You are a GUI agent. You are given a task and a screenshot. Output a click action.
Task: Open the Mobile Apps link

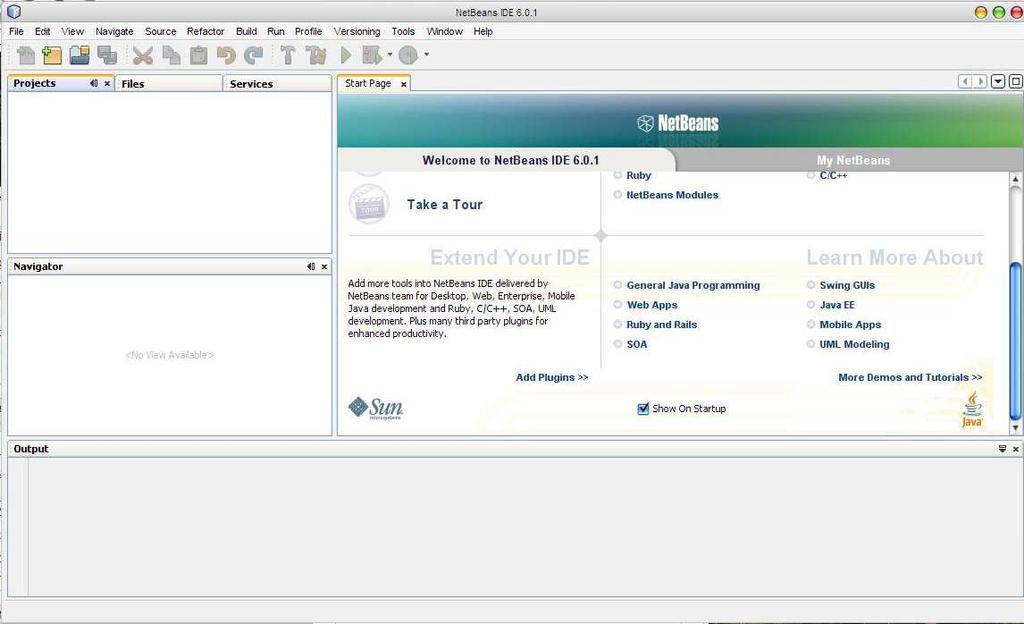(x=850, y=324)
